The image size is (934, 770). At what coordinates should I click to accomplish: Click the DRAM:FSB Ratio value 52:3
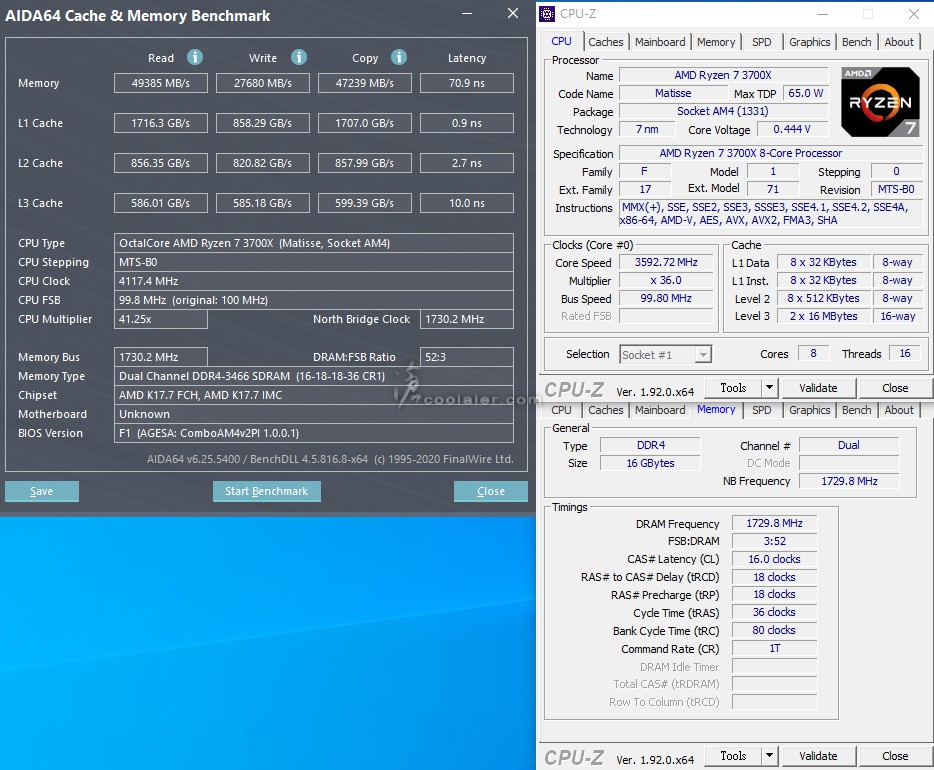467,357
